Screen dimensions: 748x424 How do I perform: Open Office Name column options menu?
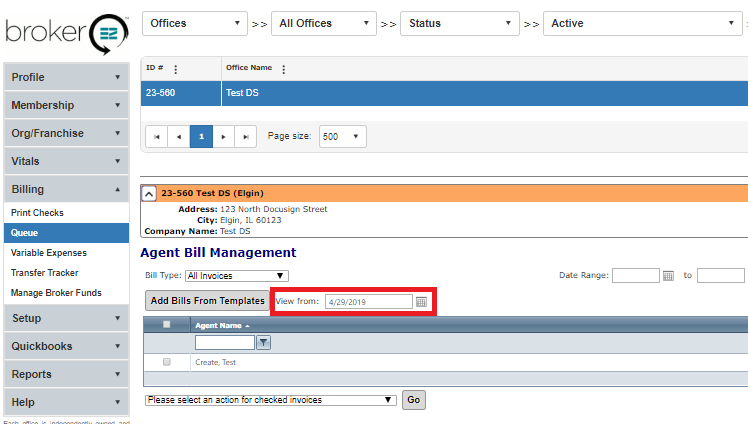point(284,69)
